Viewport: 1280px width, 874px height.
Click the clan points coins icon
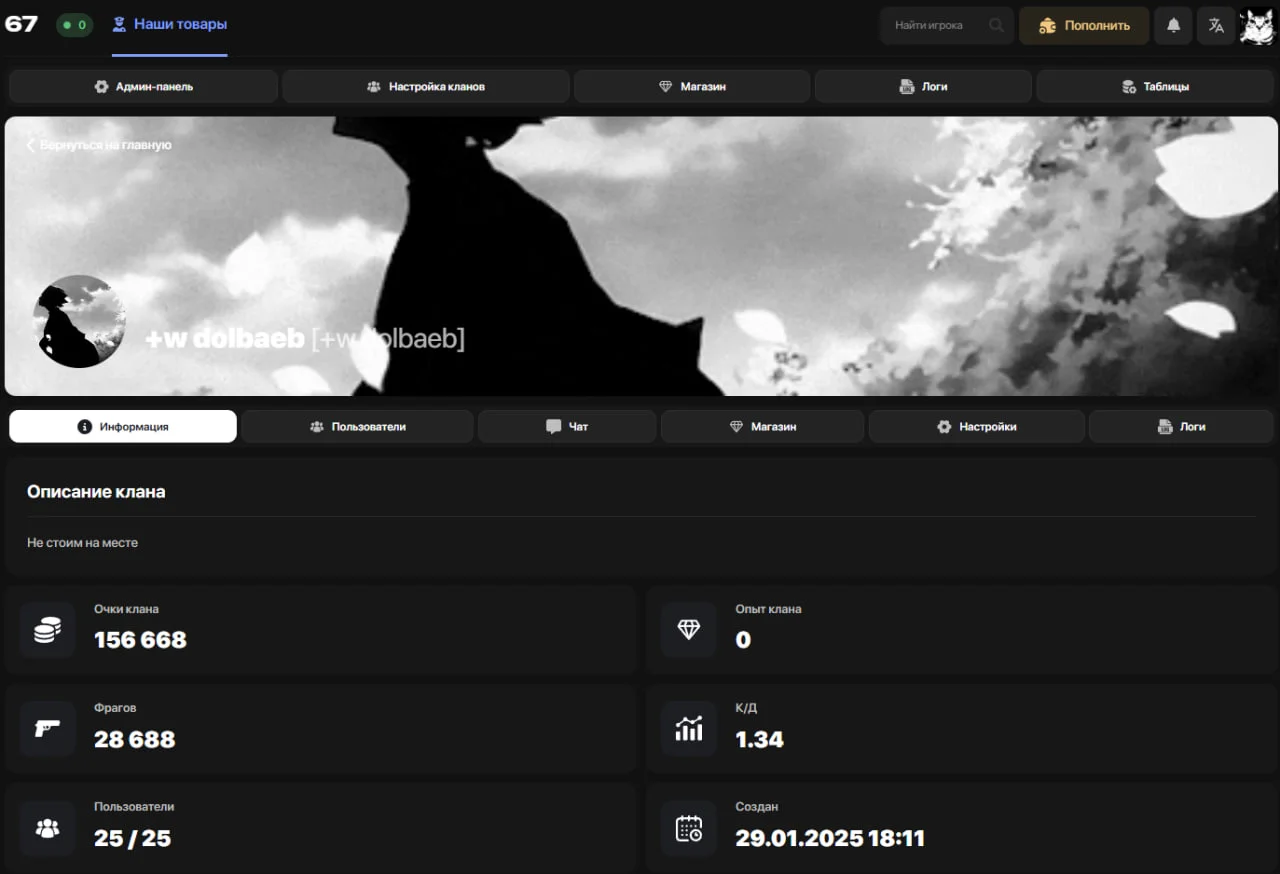(47, 630)
